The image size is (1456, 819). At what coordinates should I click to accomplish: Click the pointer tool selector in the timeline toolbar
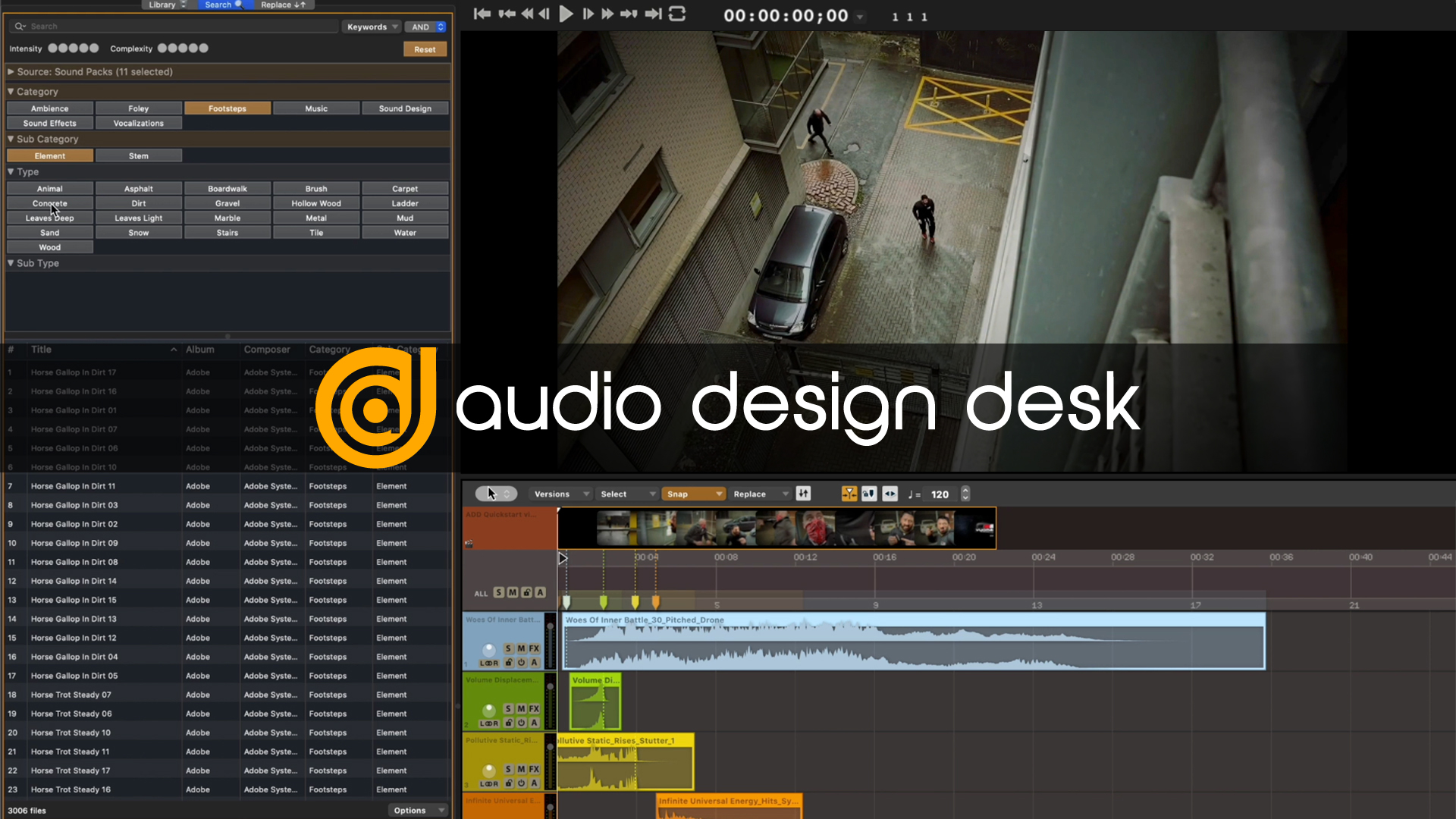tap(496, 494)
